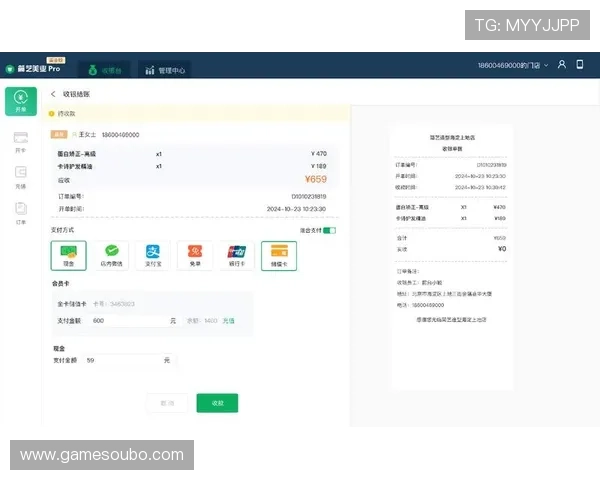Screen dimensions: 600x480
Task: Click the mobile phone icon in header
Action: (x=580, y=64)
